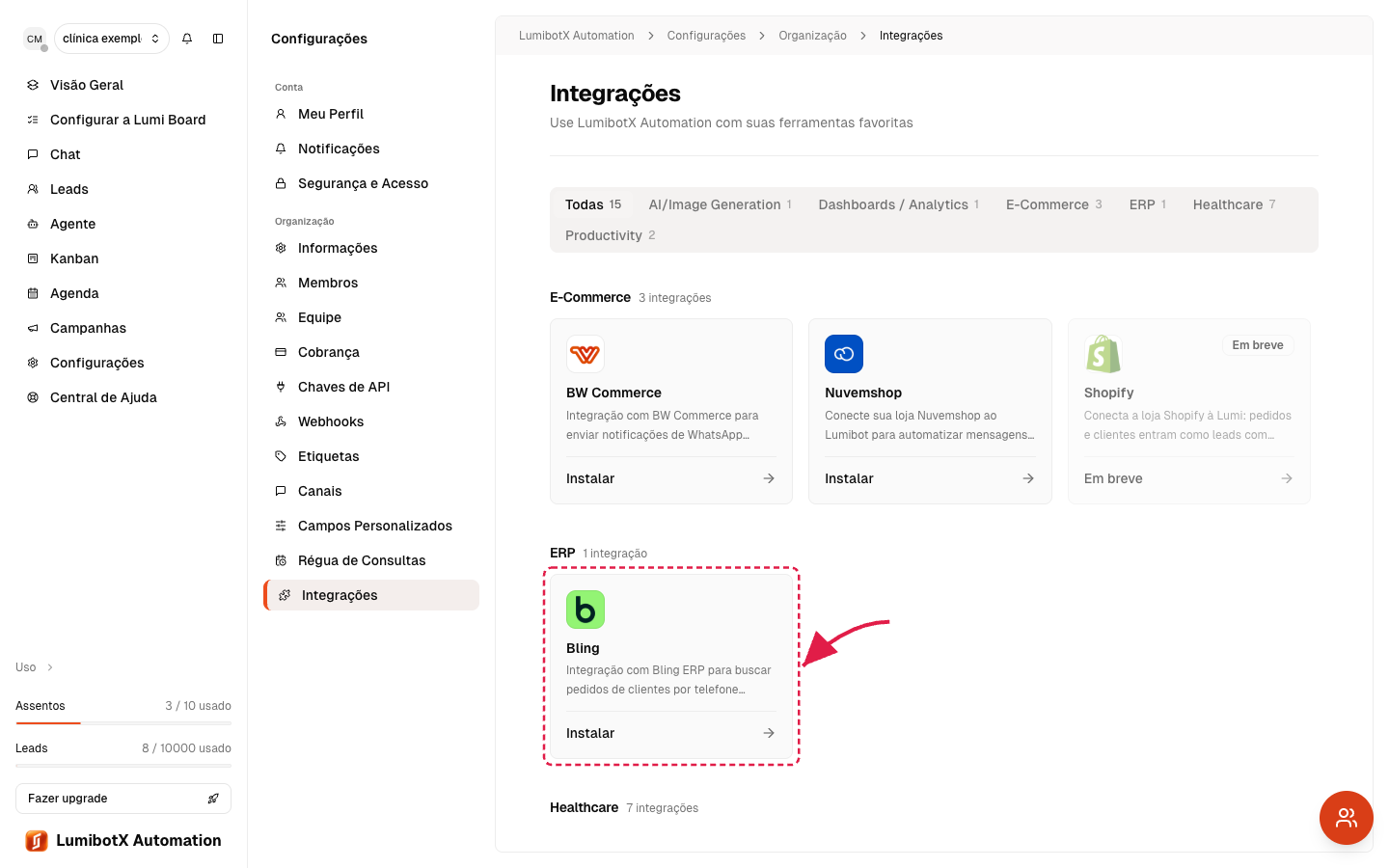1389x868 pixels.
Task: Click the Shopify bag logo
Action: point(1103,354)
